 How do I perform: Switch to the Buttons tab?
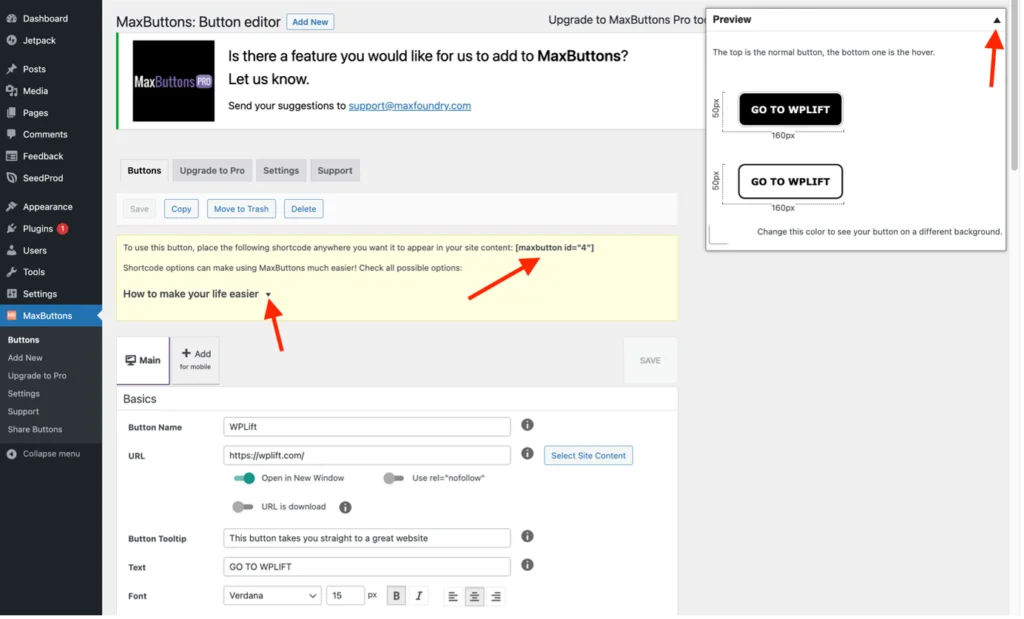(x=144, y=170)
